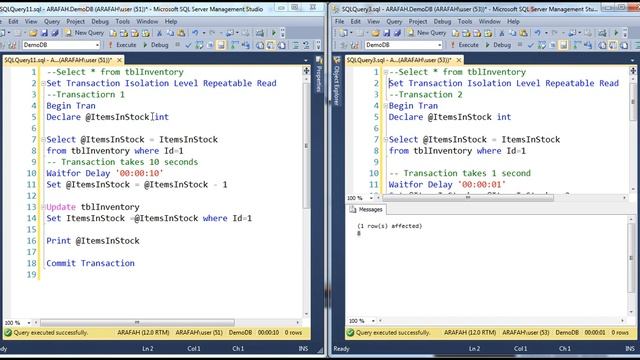
Task: Click Undo arrow icon in right window
Action: [538, 33]
